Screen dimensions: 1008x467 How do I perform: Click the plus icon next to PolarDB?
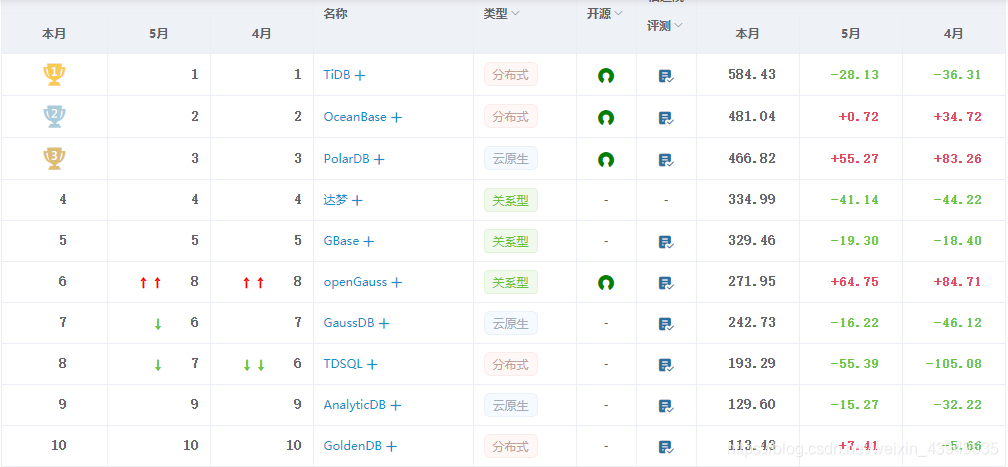point(379,160)
